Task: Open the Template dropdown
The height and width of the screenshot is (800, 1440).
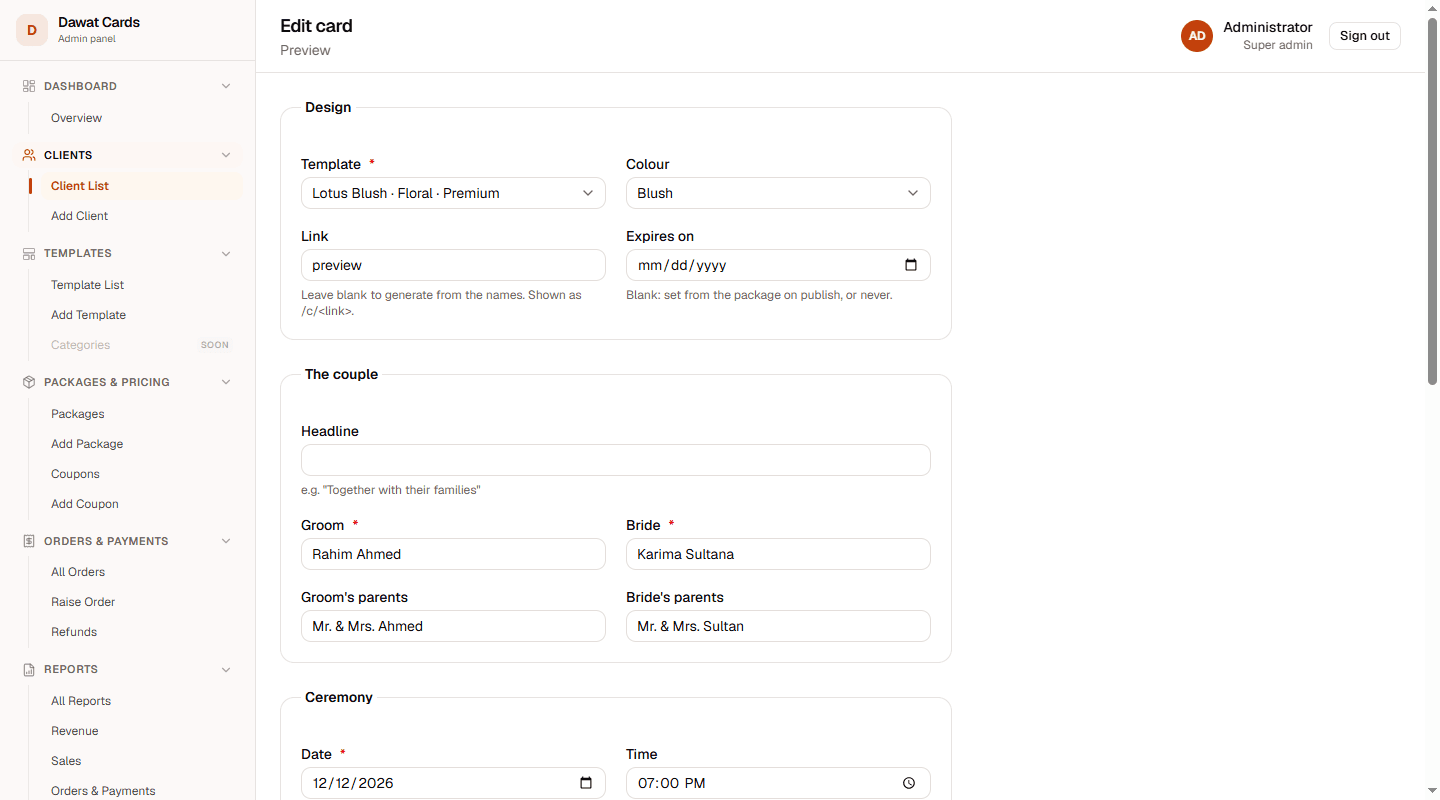Action: (453, 193)
